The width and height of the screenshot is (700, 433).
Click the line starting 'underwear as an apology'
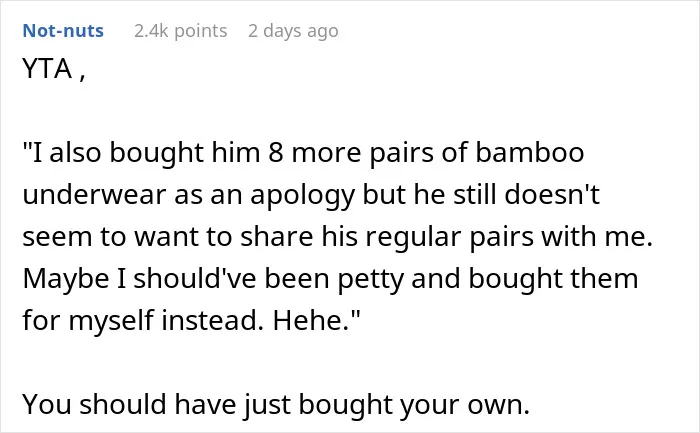click(311, 195)
